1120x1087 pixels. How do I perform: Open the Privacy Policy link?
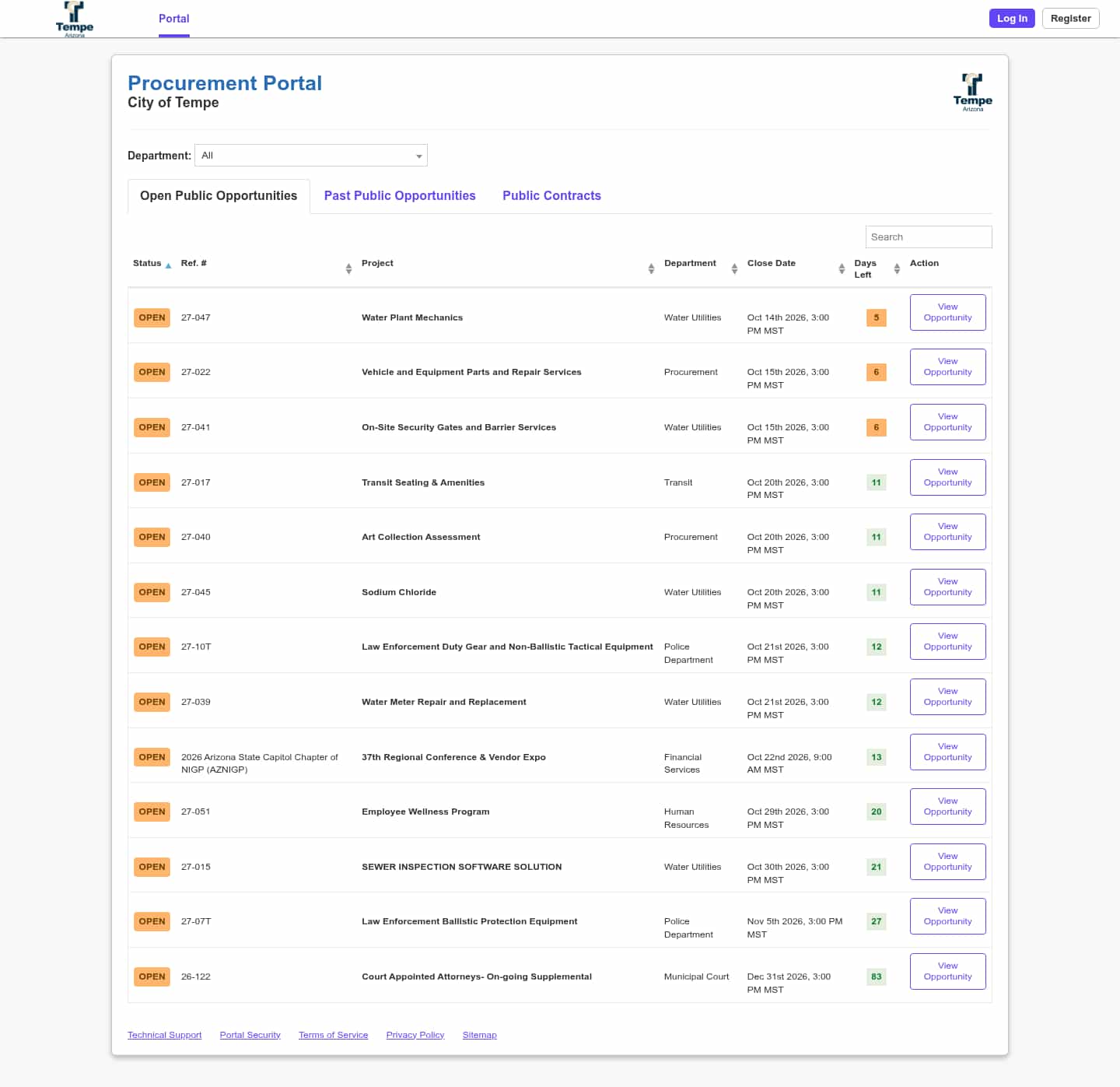[x=415, y=1035]
